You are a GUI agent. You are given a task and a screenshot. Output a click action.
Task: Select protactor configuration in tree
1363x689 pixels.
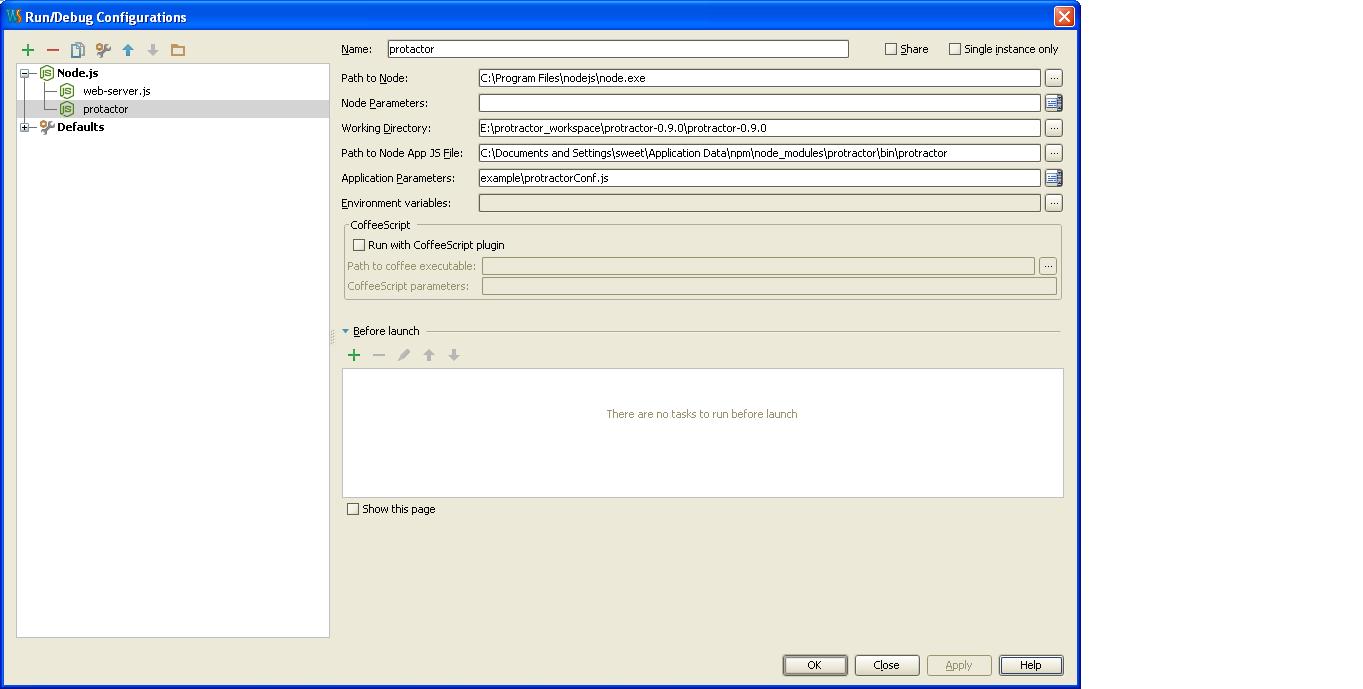pos(105,109)
